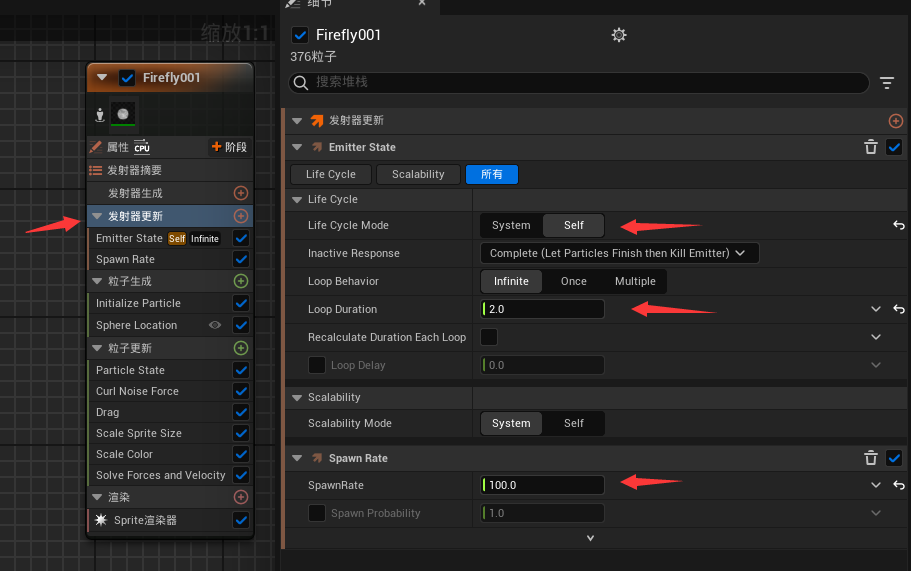Collapse the Firefly001 emitter node
The width and height of the screenshot is (911, 571).
coord(102,77)
